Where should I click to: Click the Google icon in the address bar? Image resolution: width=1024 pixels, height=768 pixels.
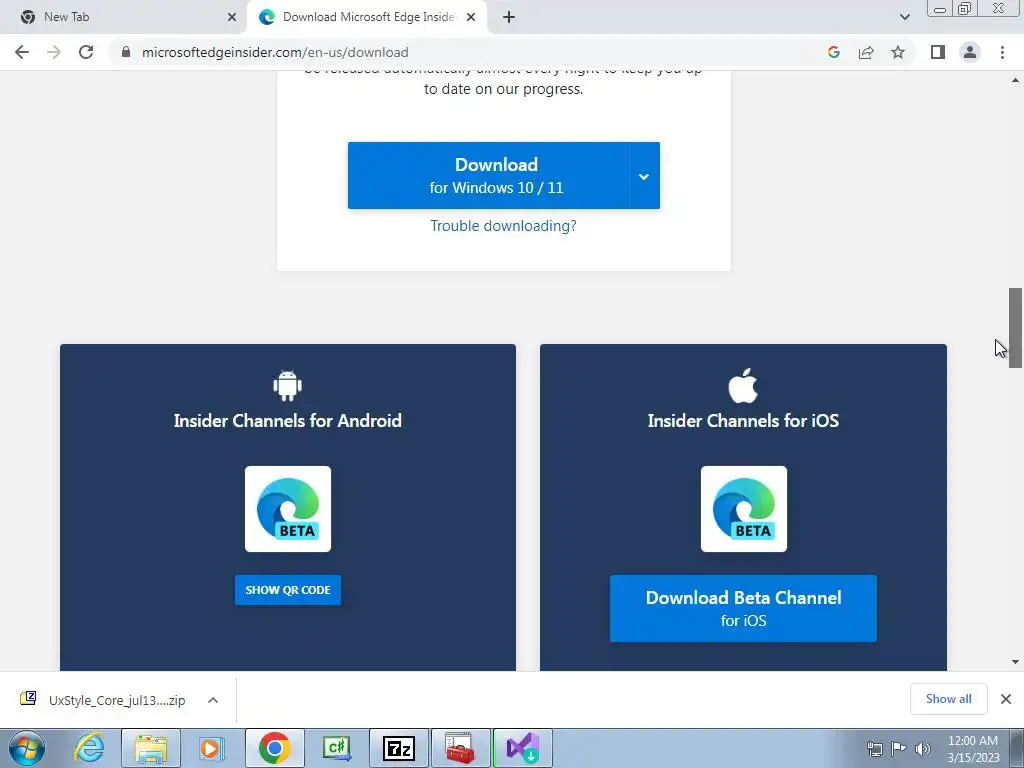[833, 52]
